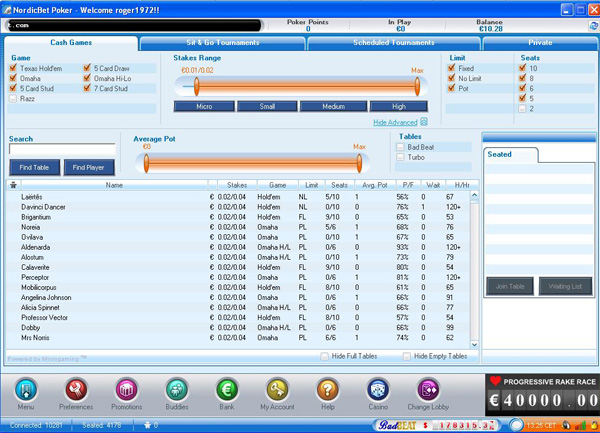
Task: Click the Small stakes button
Action: coord(267,106)
